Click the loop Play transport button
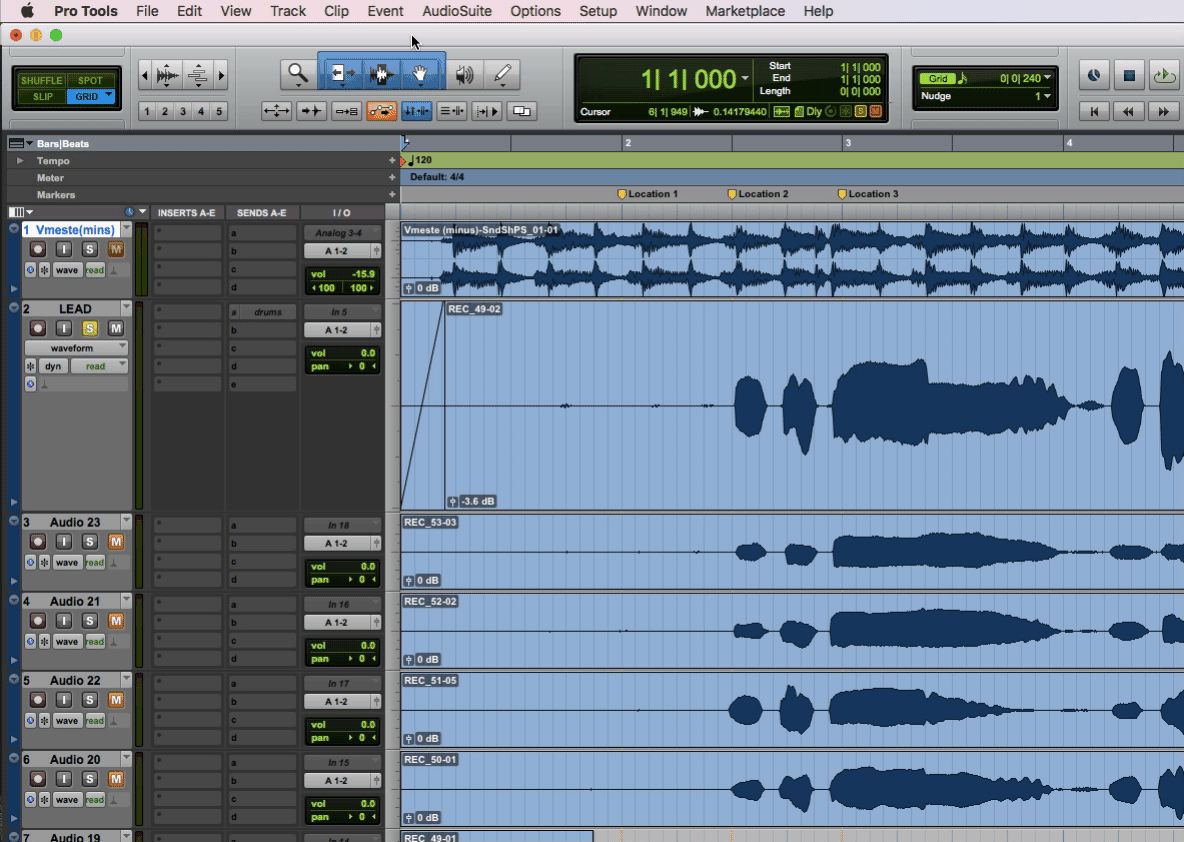The width and height of the screenshot is (1184, 842). click(x=1164, y=75)
